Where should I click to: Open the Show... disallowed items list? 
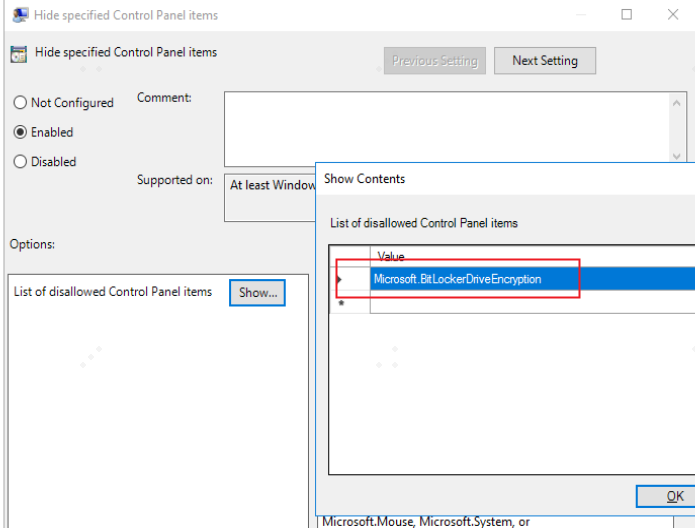click(257, 293)
